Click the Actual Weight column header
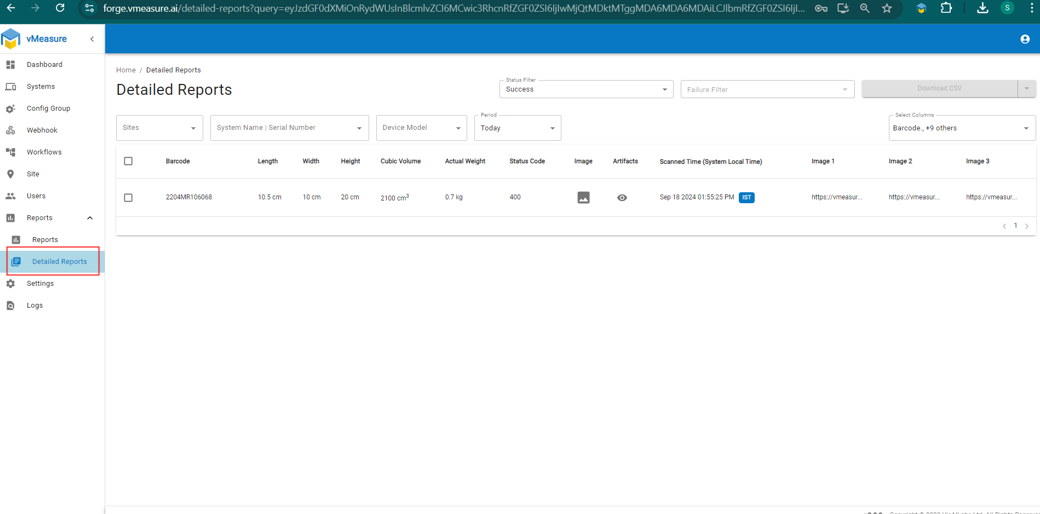Screen dimensions: 1040x514 pyautogui.click(x=465, y=161)
